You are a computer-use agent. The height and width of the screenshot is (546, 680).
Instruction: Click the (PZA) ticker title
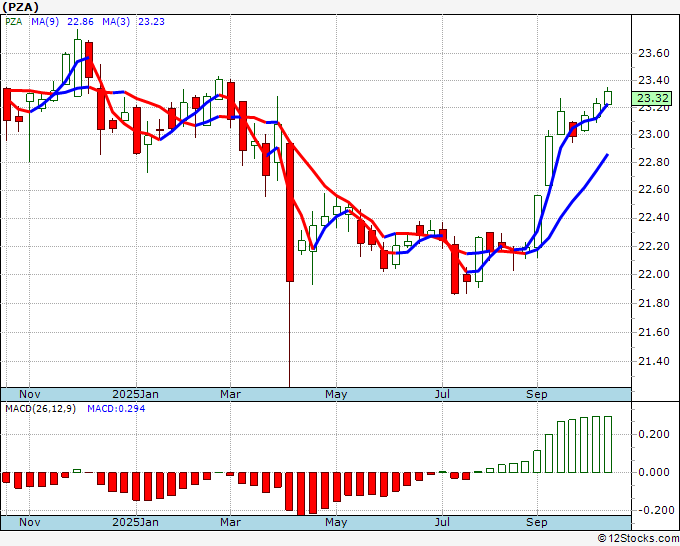(24, 7)
